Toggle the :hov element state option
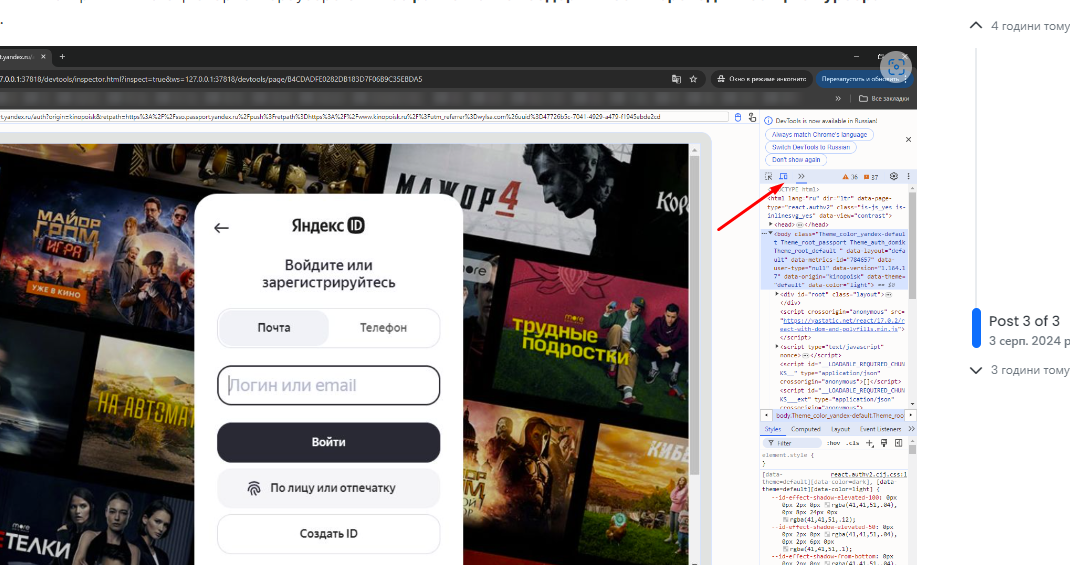Viewport: 1070px width, 565px height. [833, 443]
